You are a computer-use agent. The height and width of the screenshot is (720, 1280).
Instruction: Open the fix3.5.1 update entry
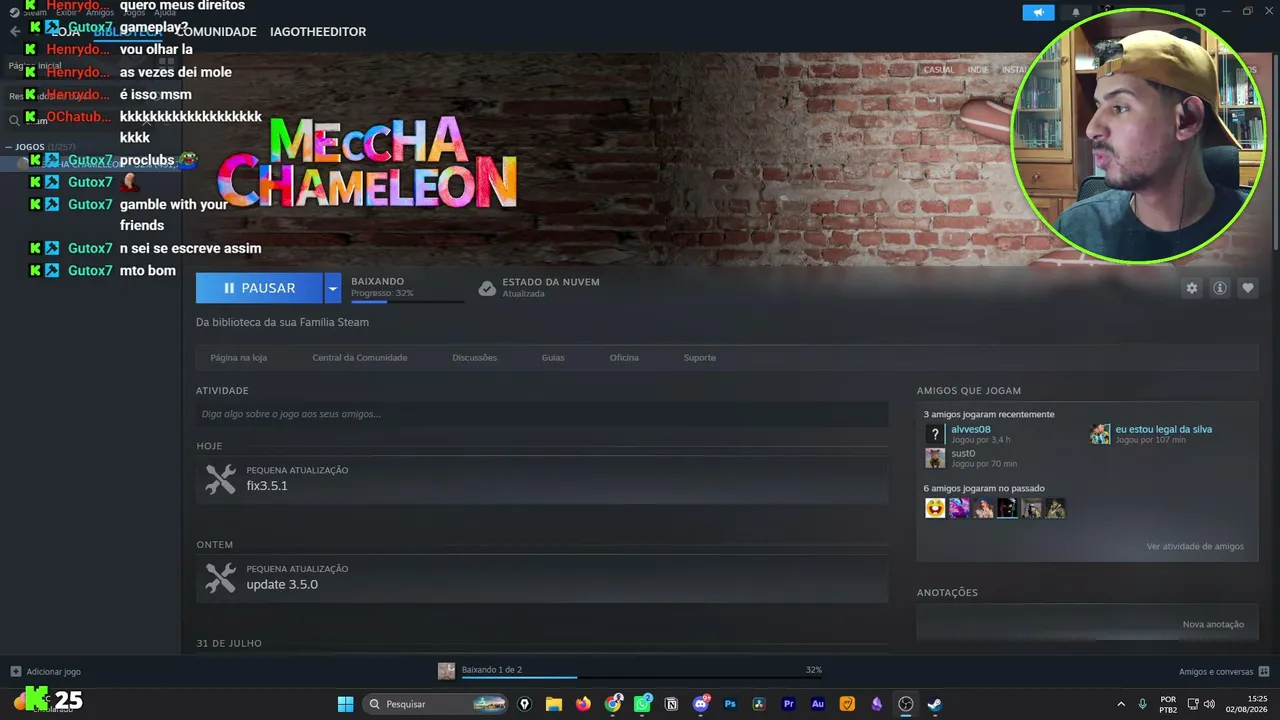click(542, 479)
